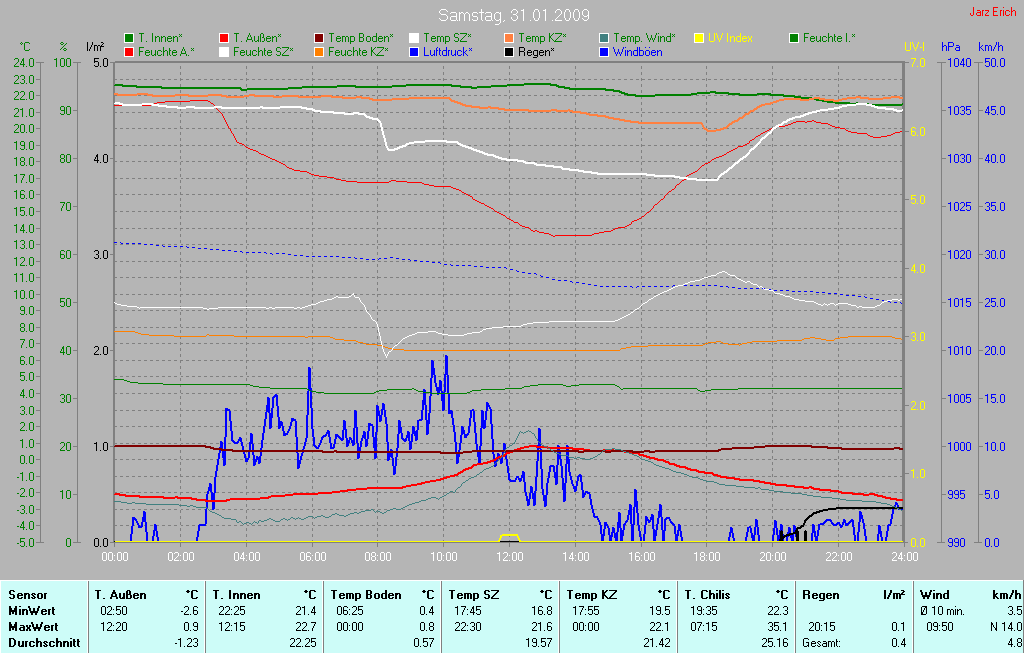
Task: Click the T. Chilis column header
Action: click(708, 594)
